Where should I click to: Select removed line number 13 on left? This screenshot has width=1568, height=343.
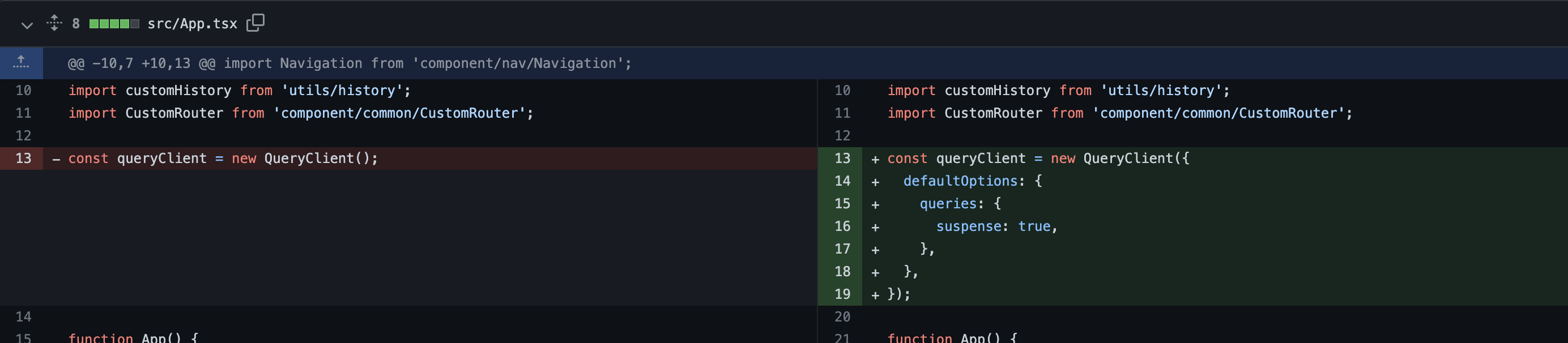click(x=23, y=158)
